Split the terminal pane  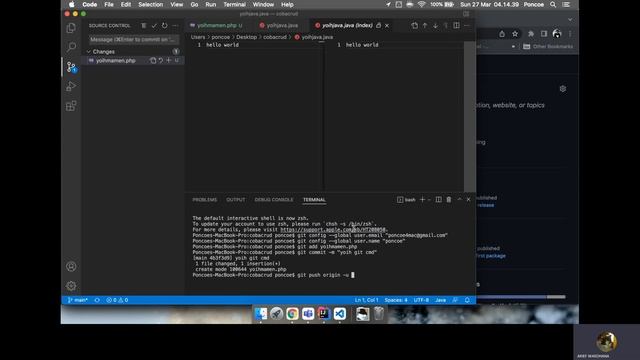pyautogui.click(x=438, y=199)
